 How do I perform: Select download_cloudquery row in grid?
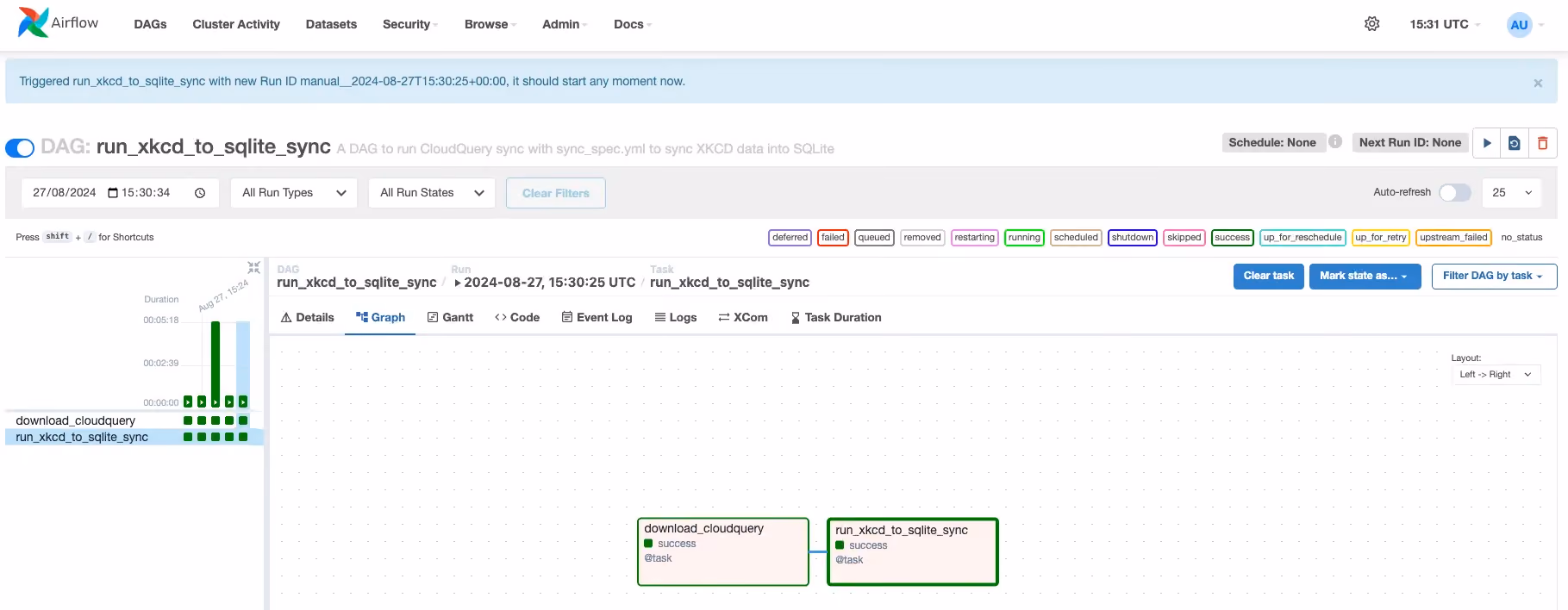134,420
